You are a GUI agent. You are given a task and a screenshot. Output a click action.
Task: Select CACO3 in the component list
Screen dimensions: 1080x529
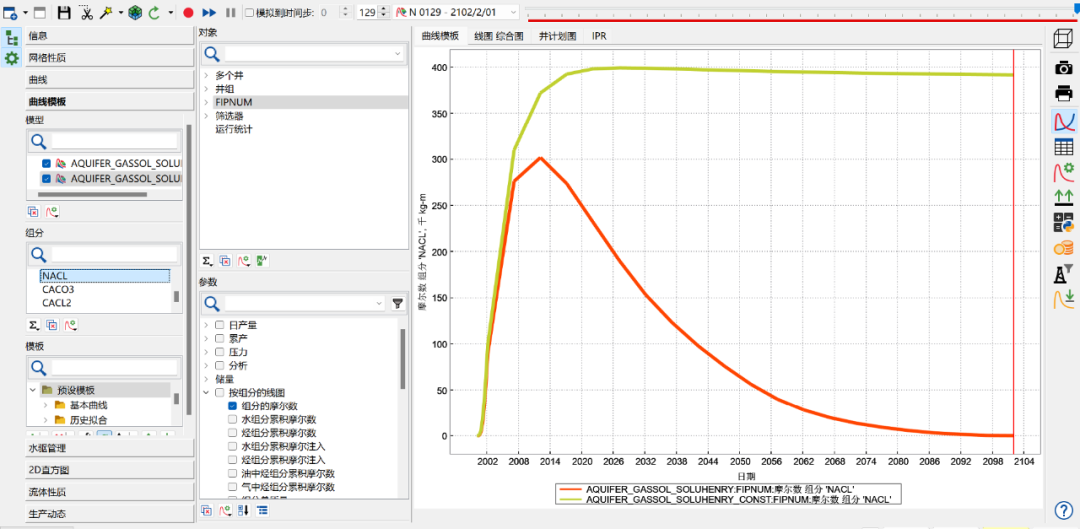point(58,289)
